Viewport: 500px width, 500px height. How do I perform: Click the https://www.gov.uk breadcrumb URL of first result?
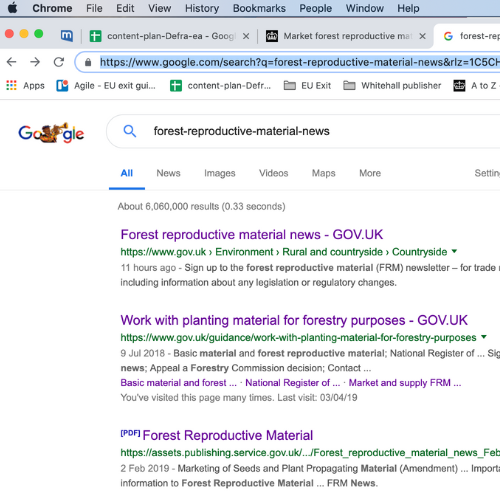click(163, 252)
